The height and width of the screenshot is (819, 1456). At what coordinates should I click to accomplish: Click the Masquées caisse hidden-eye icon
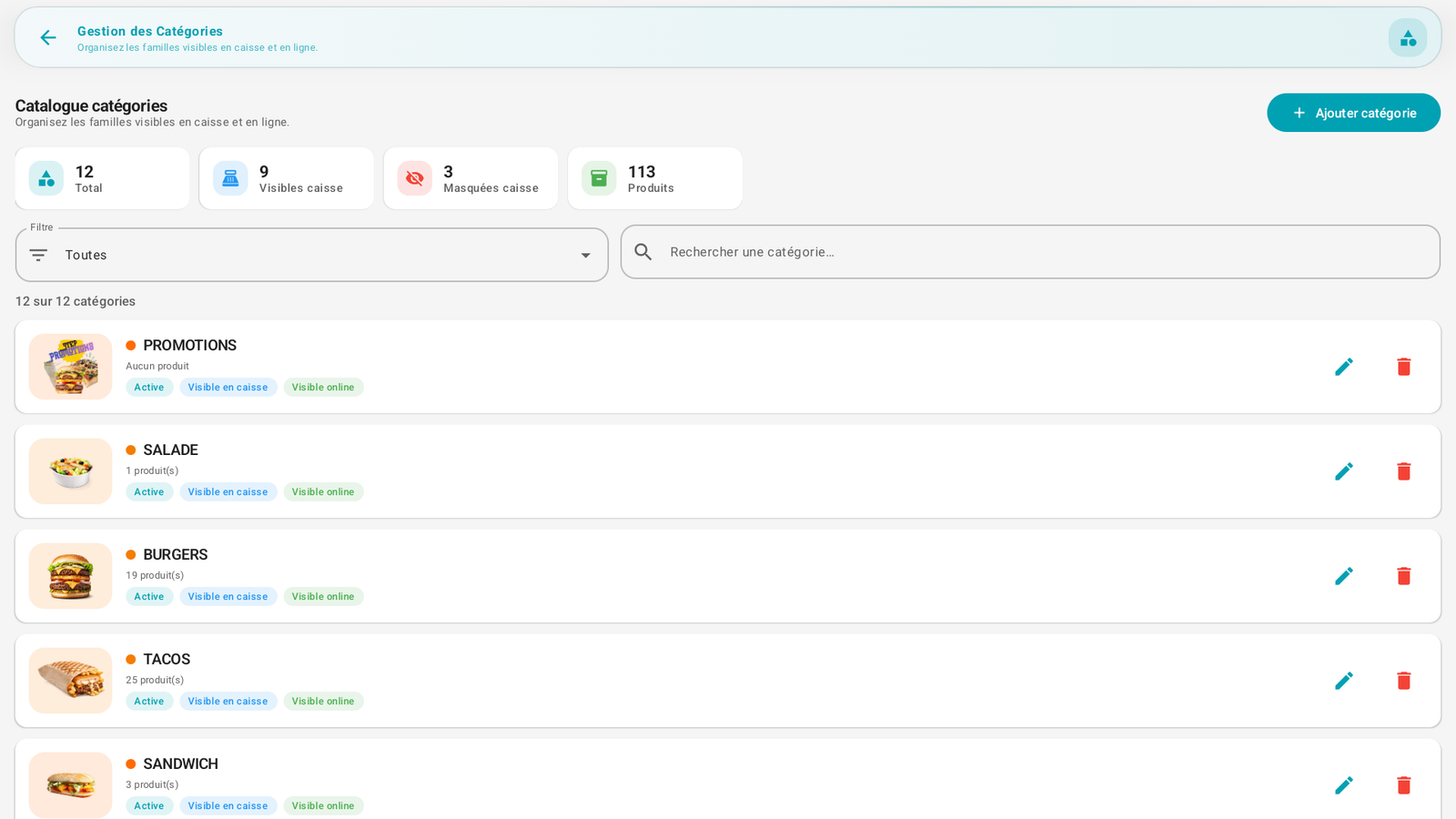click(415, 178)
